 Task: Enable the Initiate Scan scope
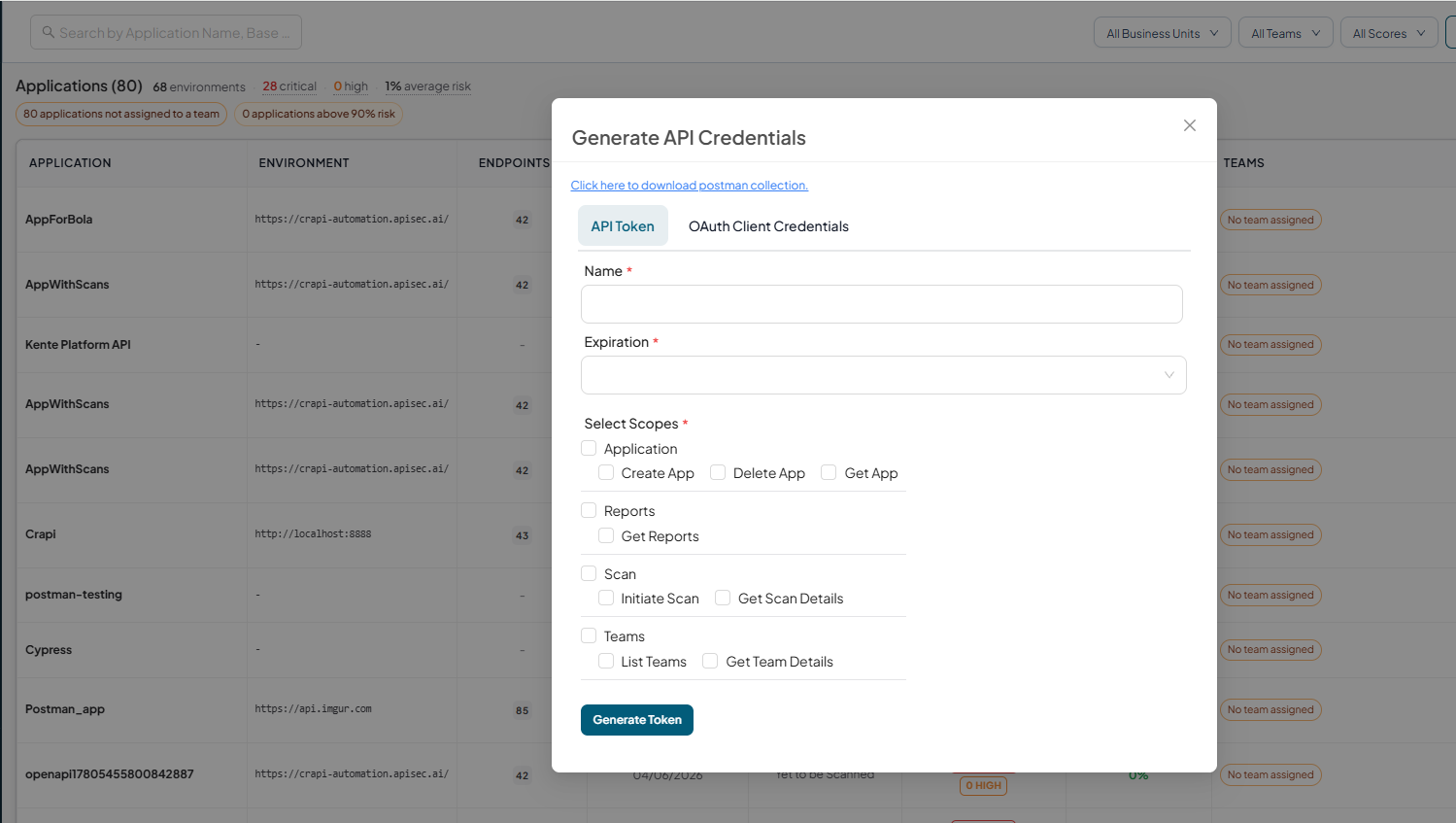606,598
